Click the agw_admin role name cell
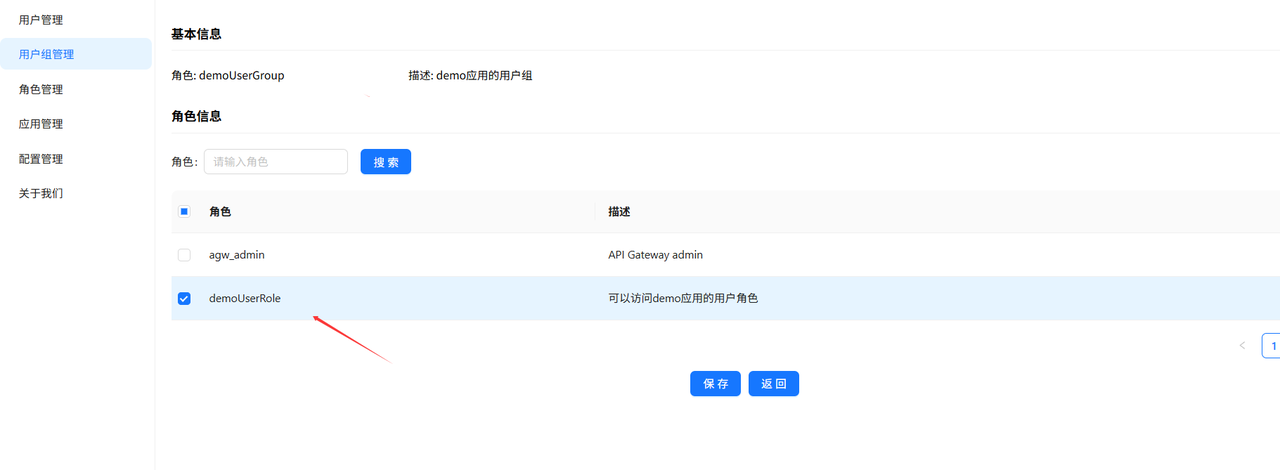The height and width of the screenshot is (470, 1280). (237, 255)
